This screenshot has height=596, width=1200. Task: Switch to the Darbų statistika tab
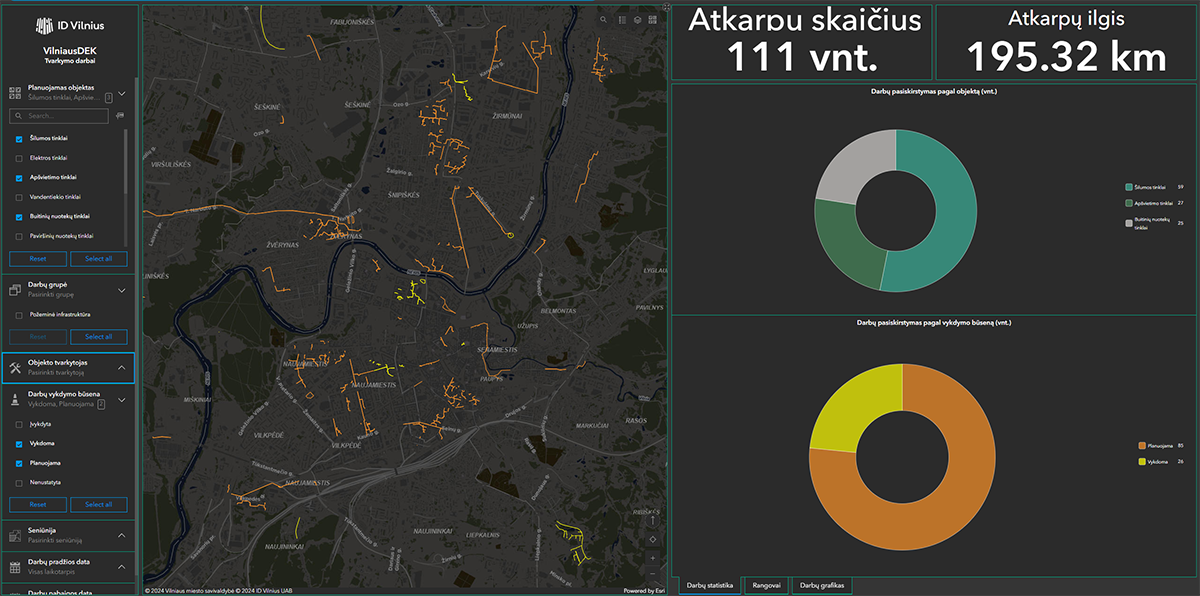pyautogui.click(x=710, y=585)
